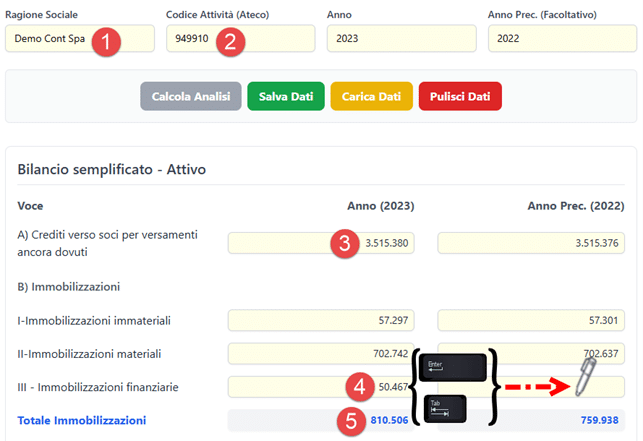The width and height of the screenshot is (643, 441).
Task: Select Immobilizzazioni immateriali 2023 field 57.297
Action: point(321,320)
